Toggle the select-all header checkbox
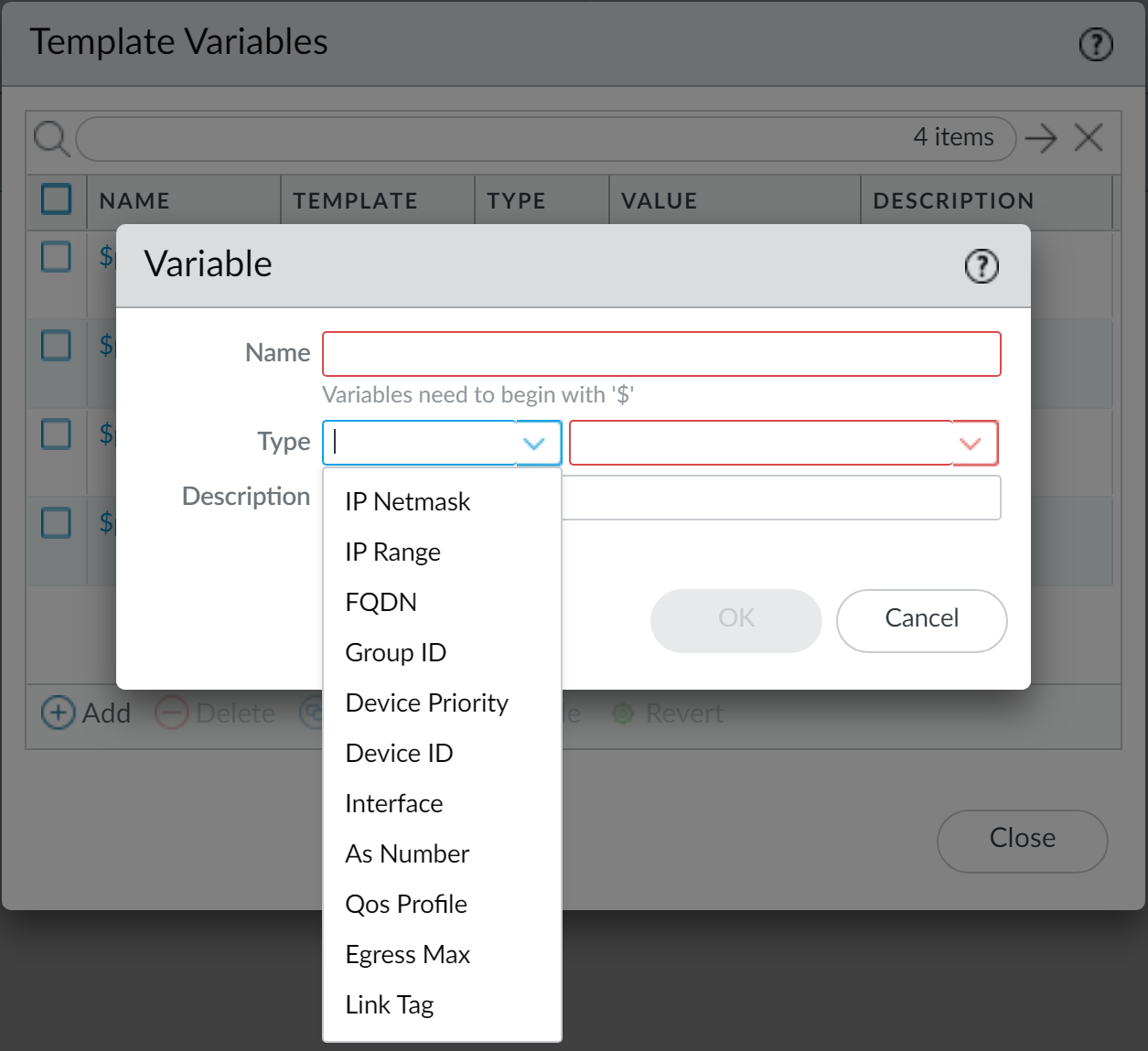 click(x=57, y=199)
